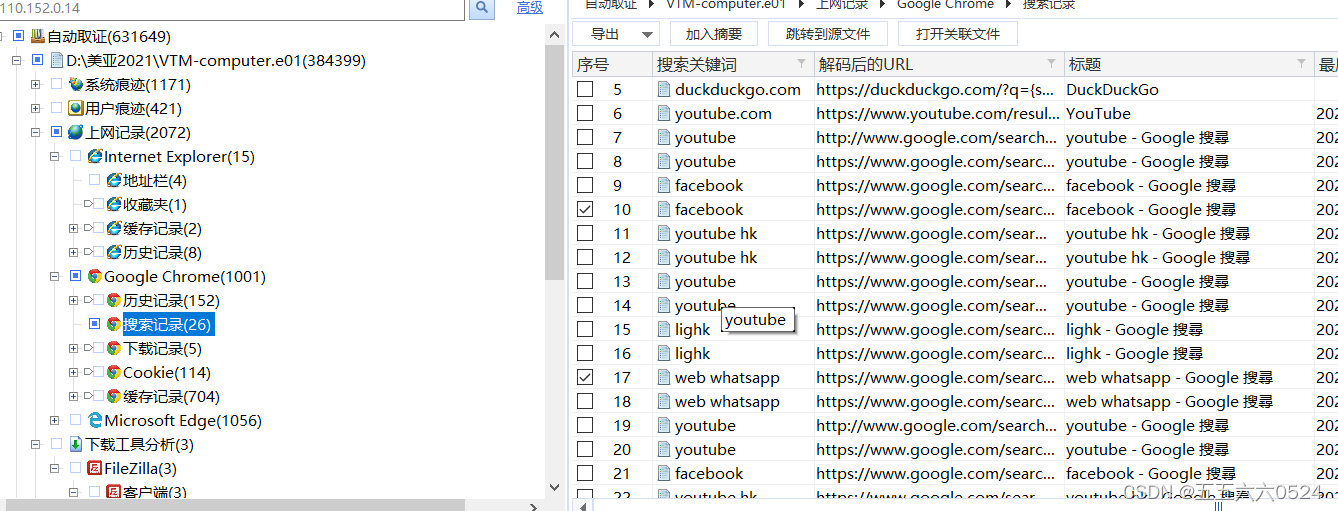Click the Chrome 历史记录 icon
This screenshot has width=1338, height=511.
point(114,301)
